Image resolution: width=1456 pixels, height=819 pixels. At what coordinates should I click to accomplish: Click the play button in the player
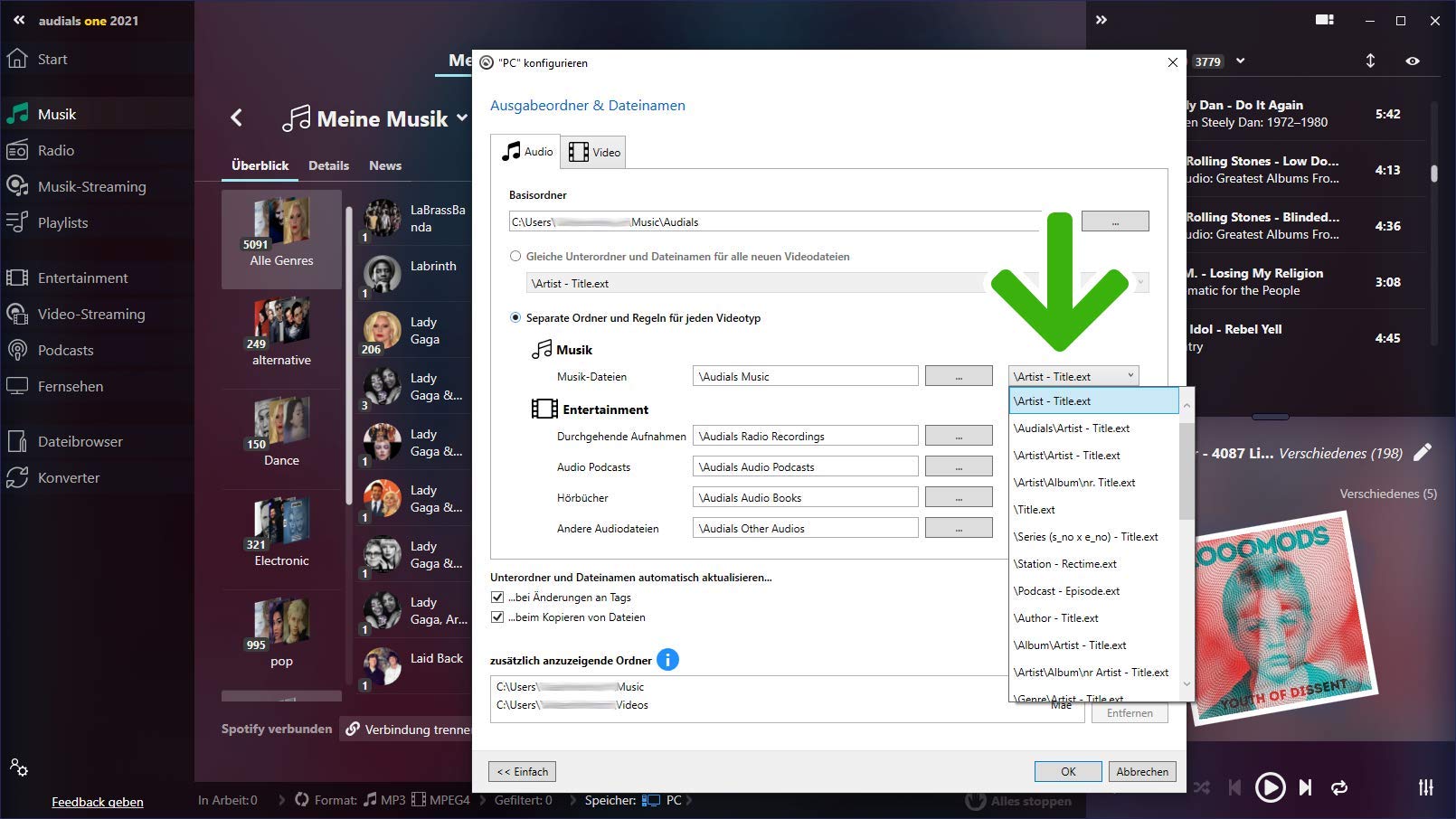[1270, 787]
